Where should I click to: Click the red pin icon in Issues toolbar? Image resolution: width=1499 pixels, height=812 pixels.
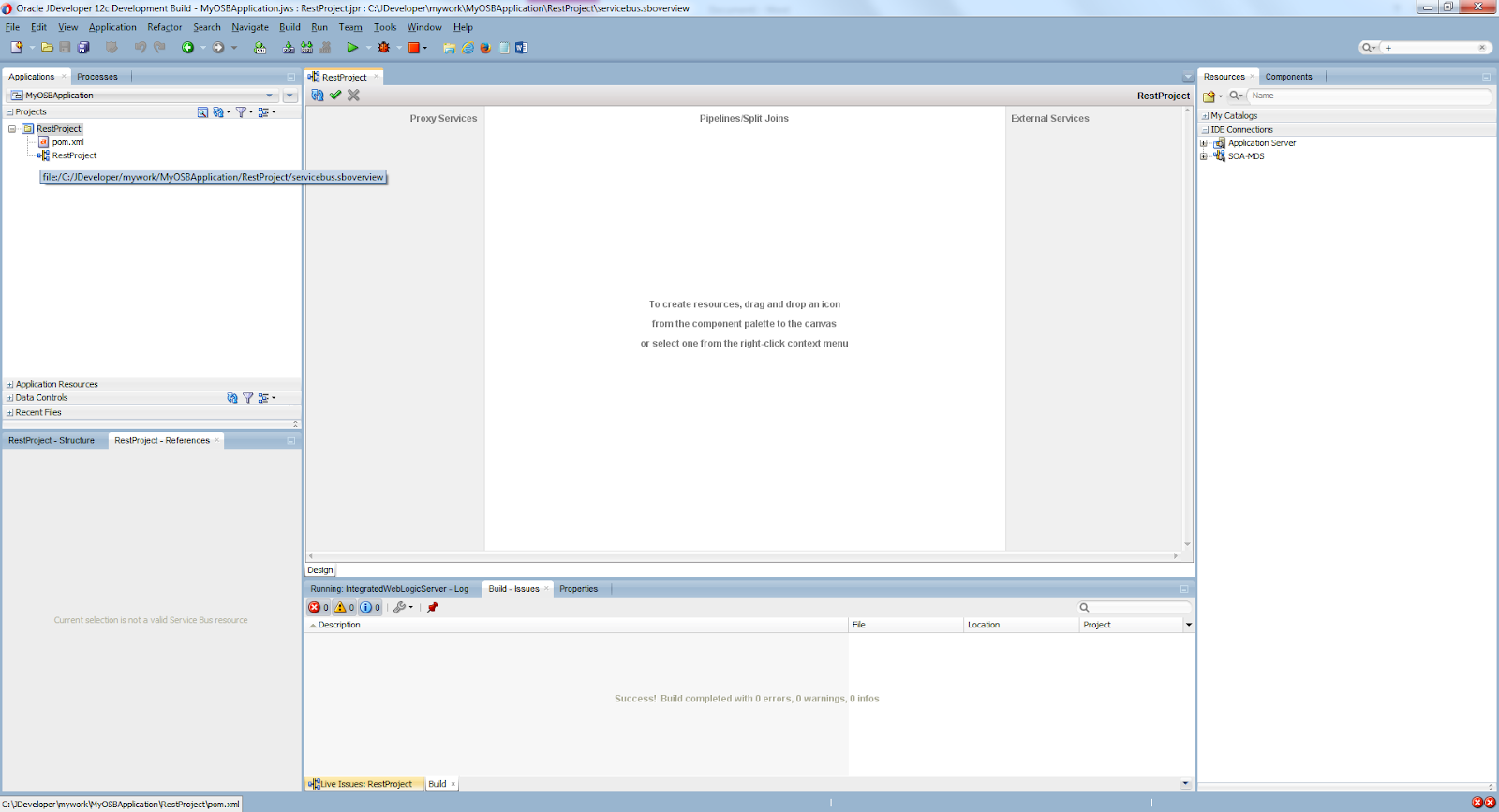pos(433,607)
